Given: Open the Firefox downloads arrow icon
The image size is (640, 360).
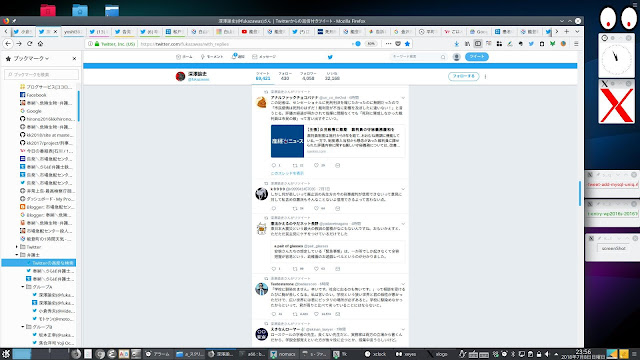Looking at the screenshot, I should click(457, 44).
